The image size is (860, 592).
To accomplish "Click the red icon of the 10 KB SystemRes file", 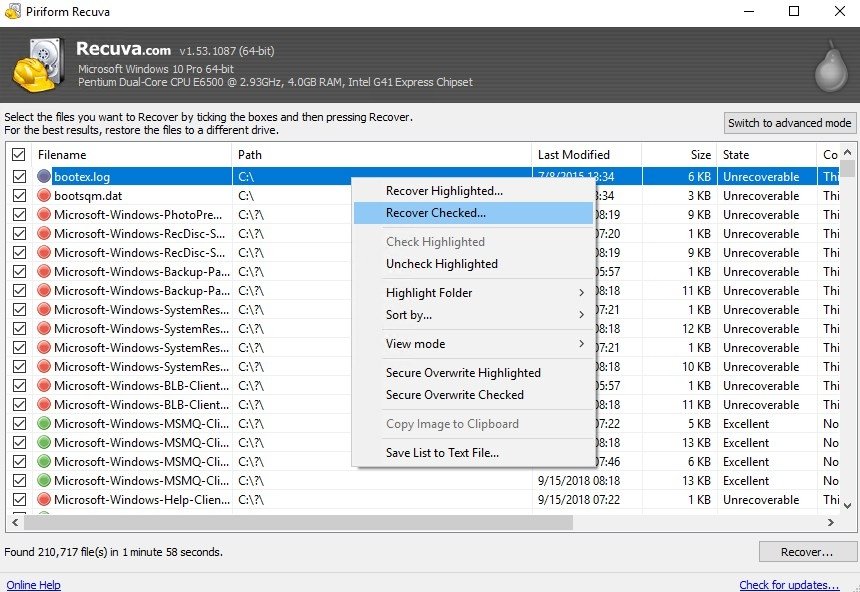I will (x=44, y=367).
